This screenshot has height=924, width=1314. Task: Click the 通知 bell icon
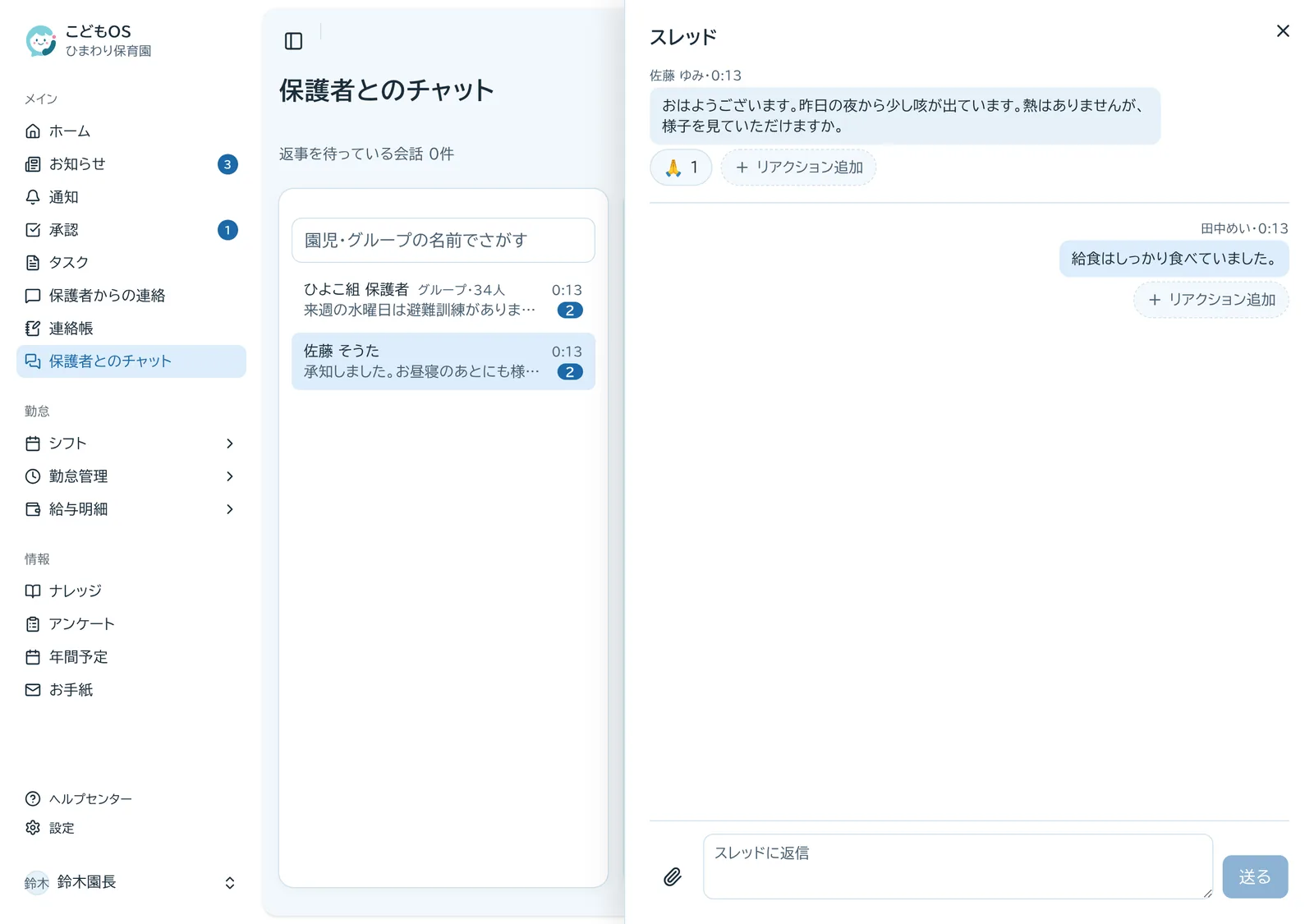point(33,197)
